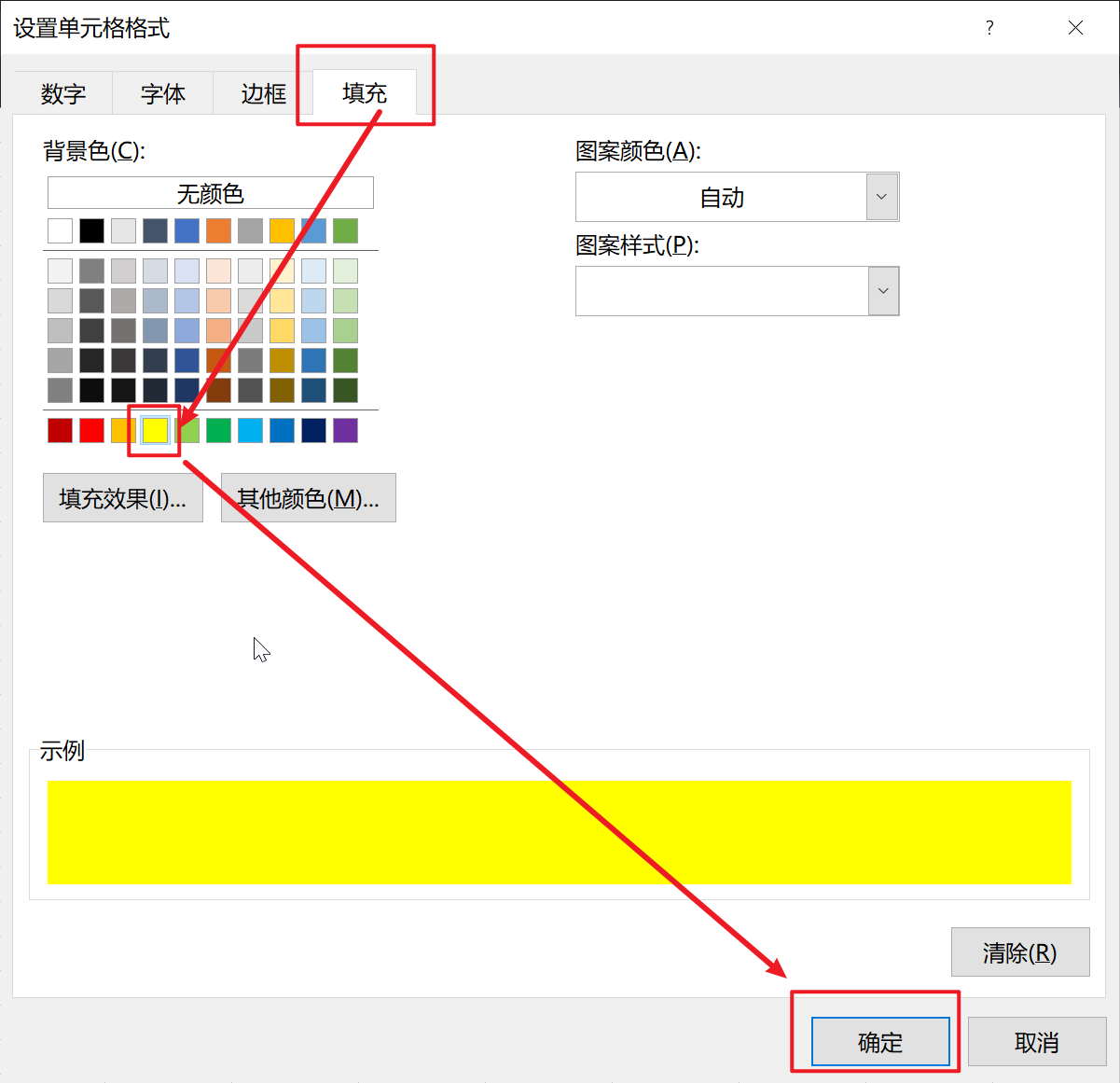Screen dimensions: 1120x1083
Task: Click the yellow 示例 preview area
Action: click(560, 832)
